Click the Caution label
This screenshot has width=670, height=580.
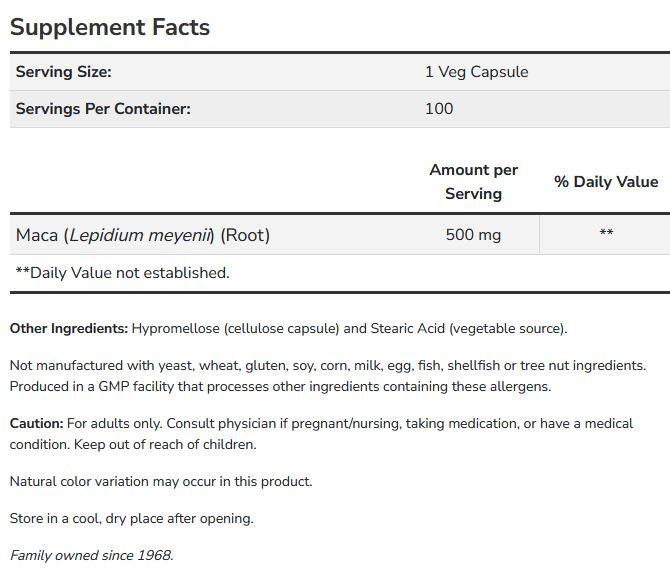point(36,424)
